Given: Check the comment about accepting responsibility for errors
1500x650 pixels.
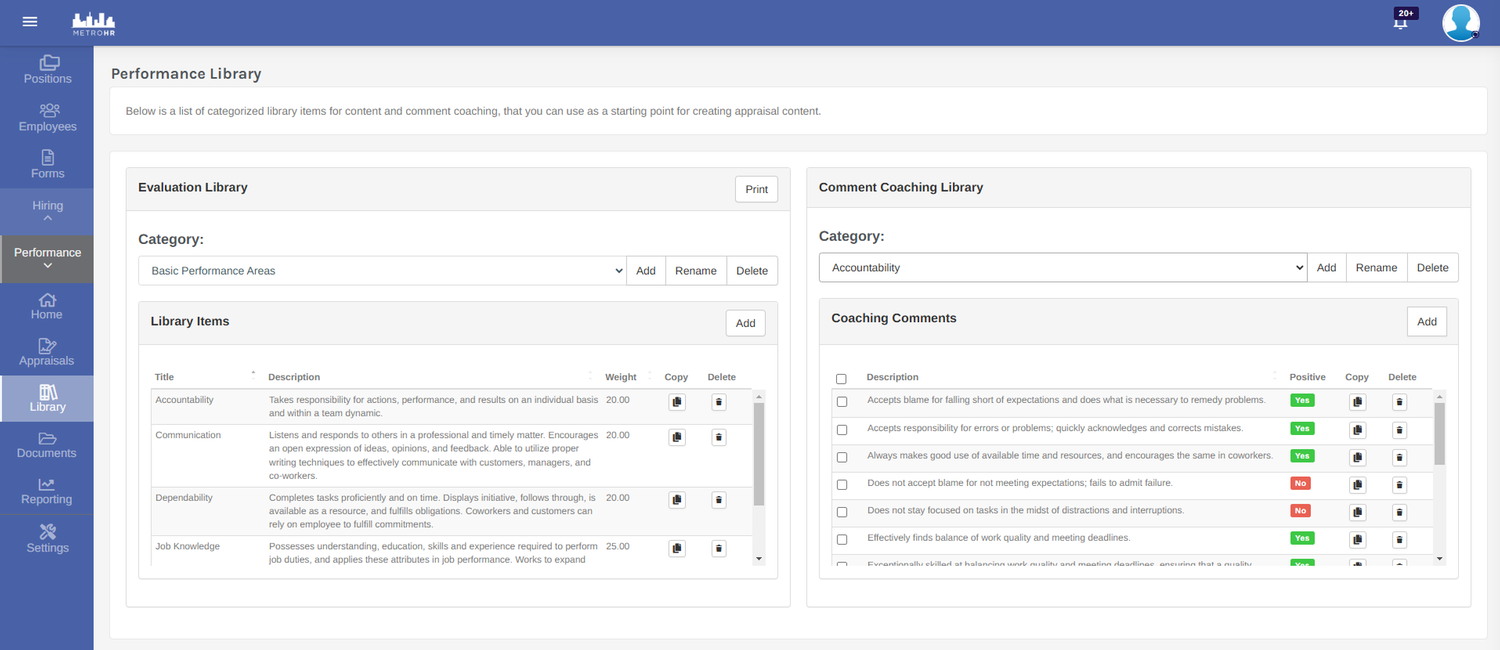Looking at the screenshot, I should pyautogui.click(x=841, y=428).
